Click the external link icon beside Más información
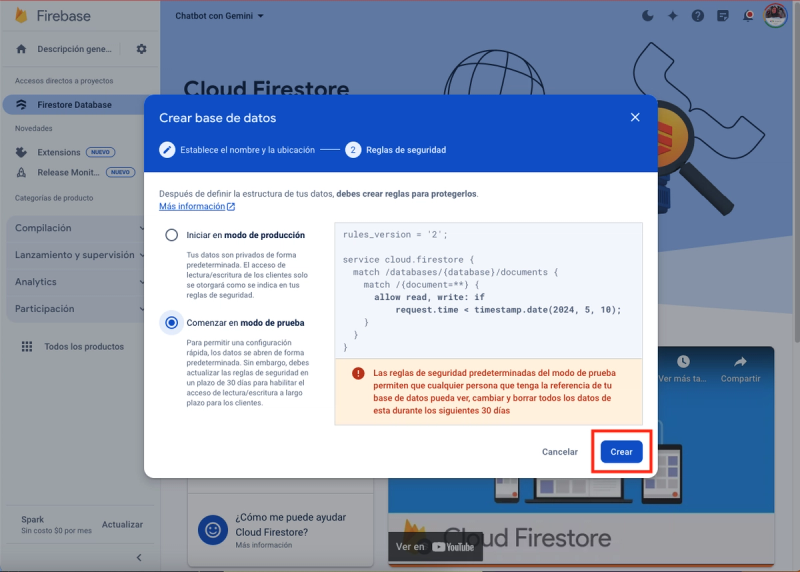 231,207
